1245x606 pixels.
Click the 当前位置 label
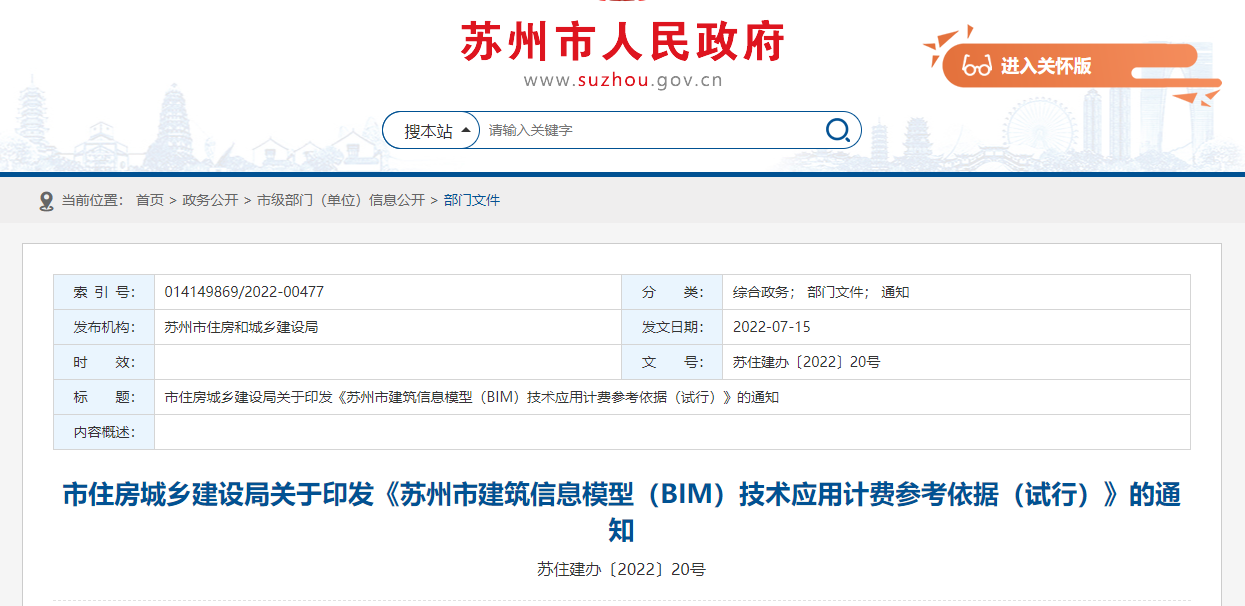(92, 200)
